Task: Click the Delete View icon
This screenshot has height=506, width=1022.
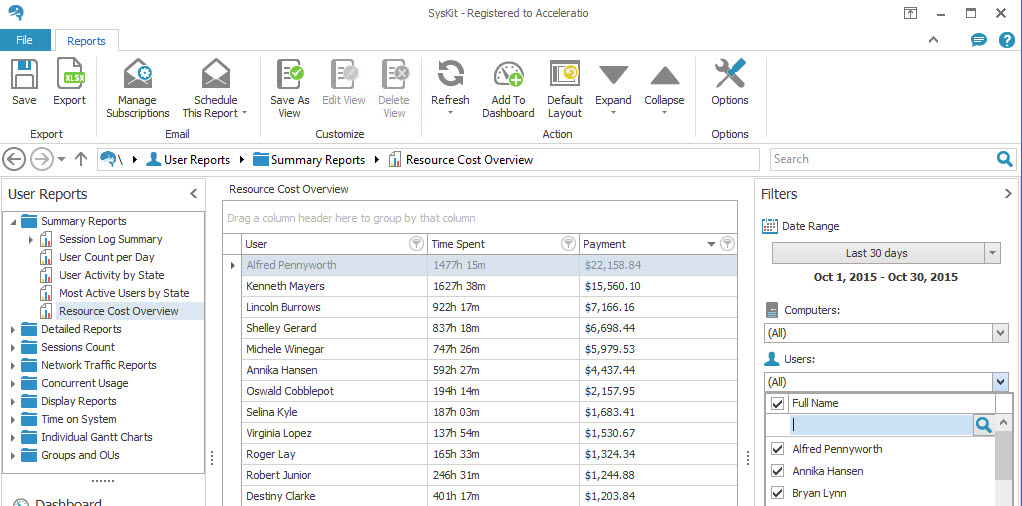Action: click(x=395, y=74)
